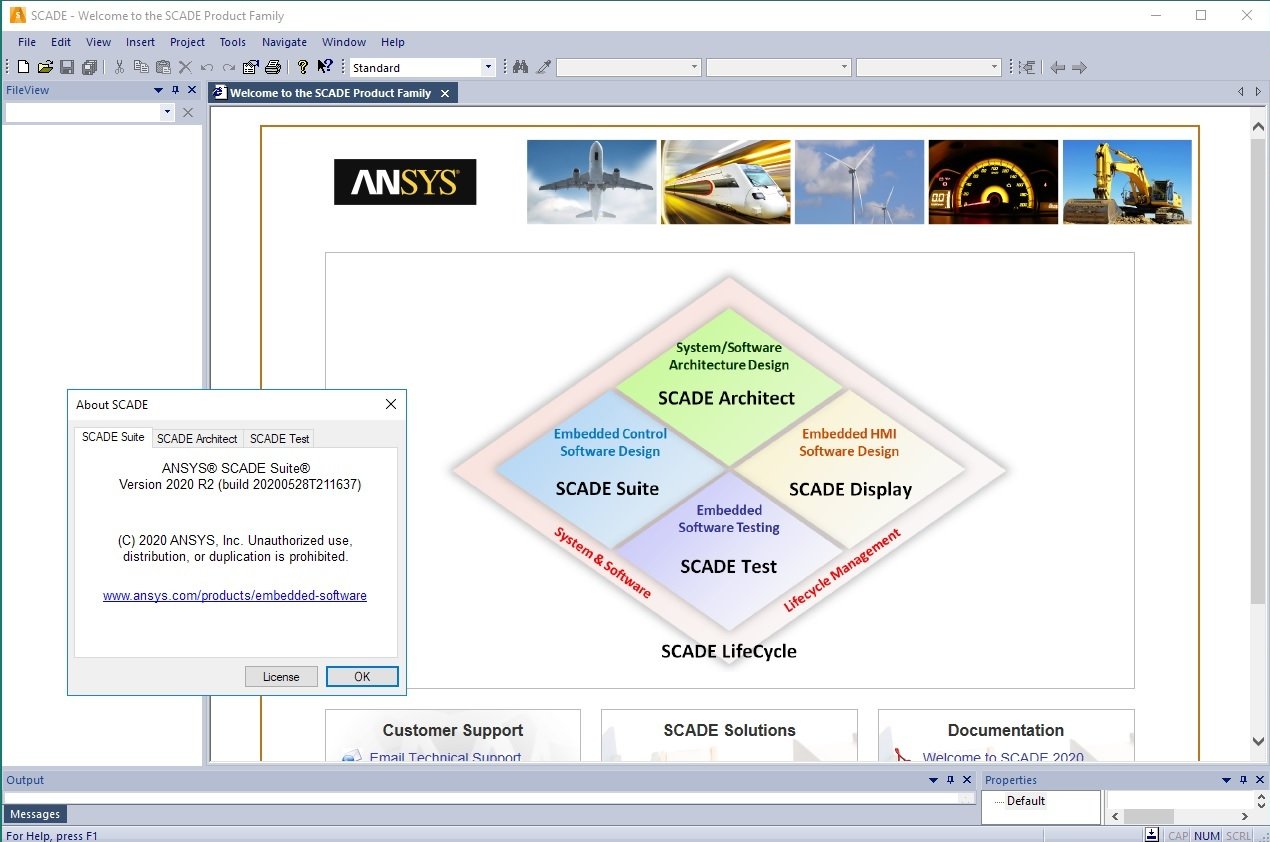
Task: Click the Copy toolbar icon
Action: [141, 67]
